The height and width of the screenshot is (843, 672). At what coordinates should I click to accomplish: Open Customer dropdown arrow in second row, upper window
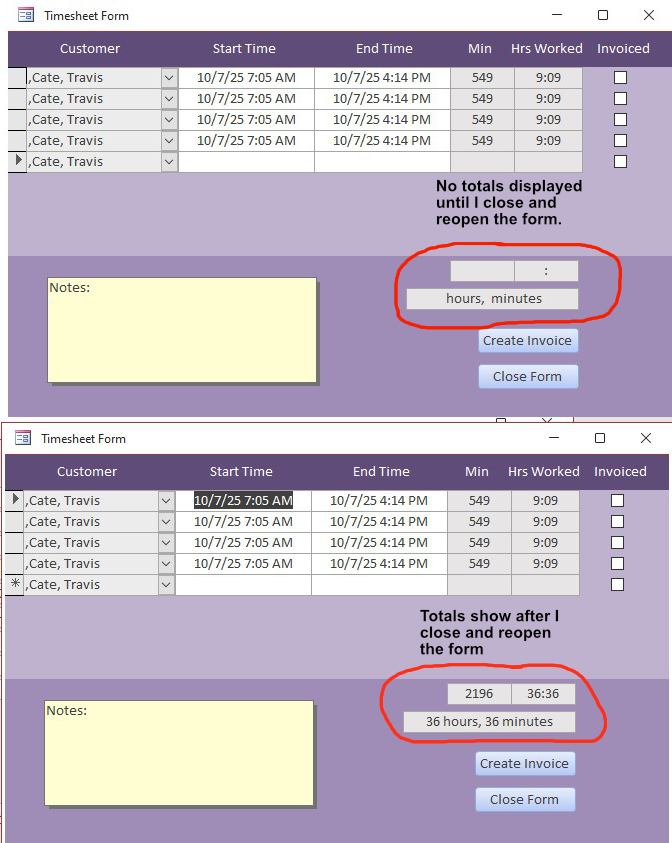pyautogui.click(x=169, y=98)
